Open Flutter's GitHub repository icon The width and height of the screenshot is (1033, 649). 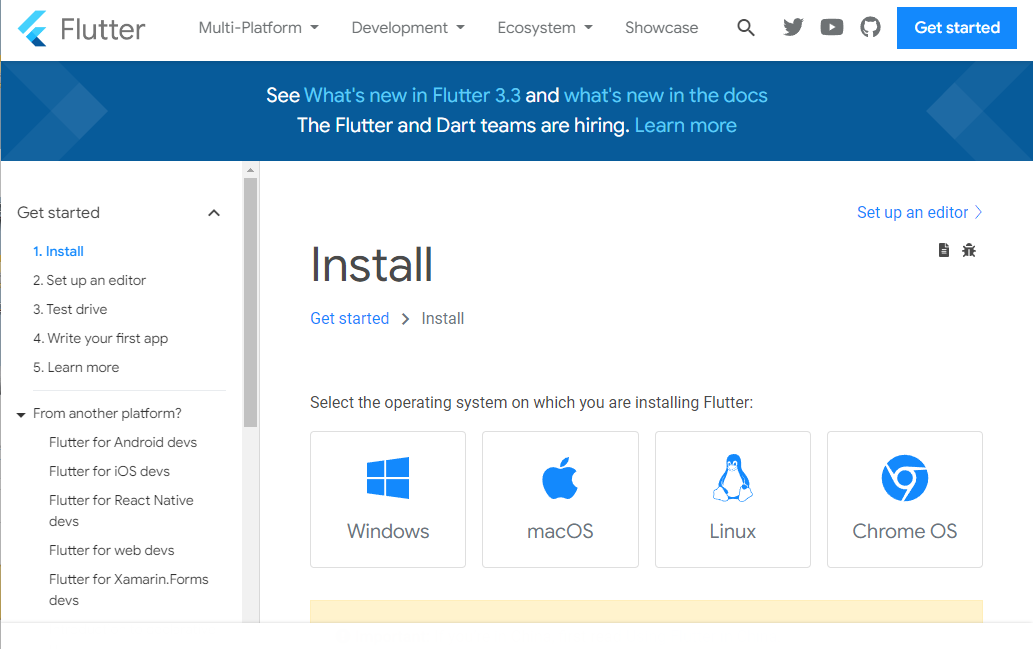(x=870, y=28)
